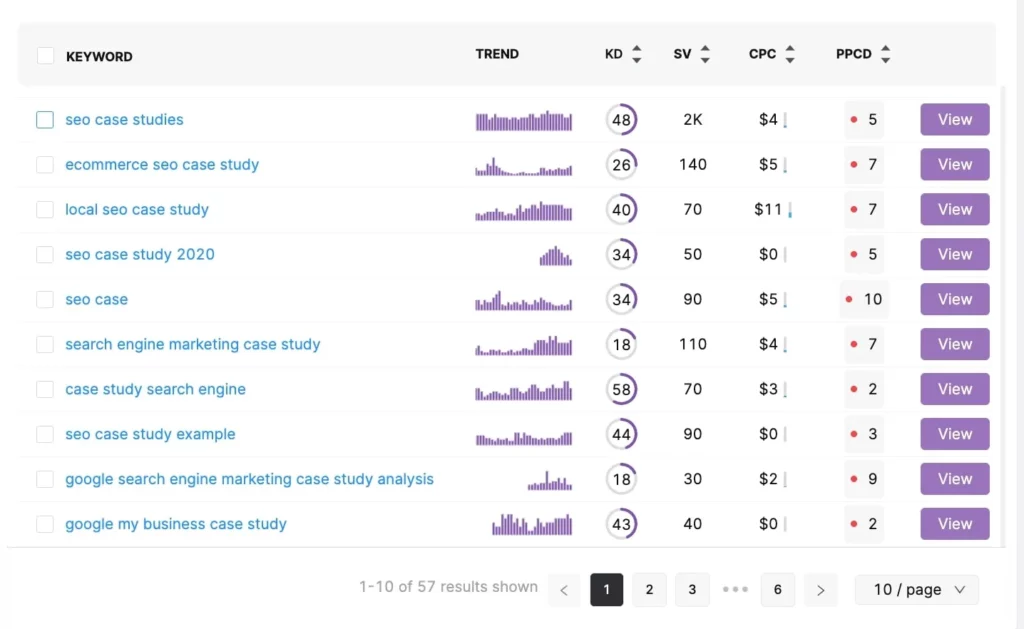This screenshot has width=1024, height=629.
Task: Select checkbox for 'google my business case study'
Action: pyautogui.click(x=45, y=524)
